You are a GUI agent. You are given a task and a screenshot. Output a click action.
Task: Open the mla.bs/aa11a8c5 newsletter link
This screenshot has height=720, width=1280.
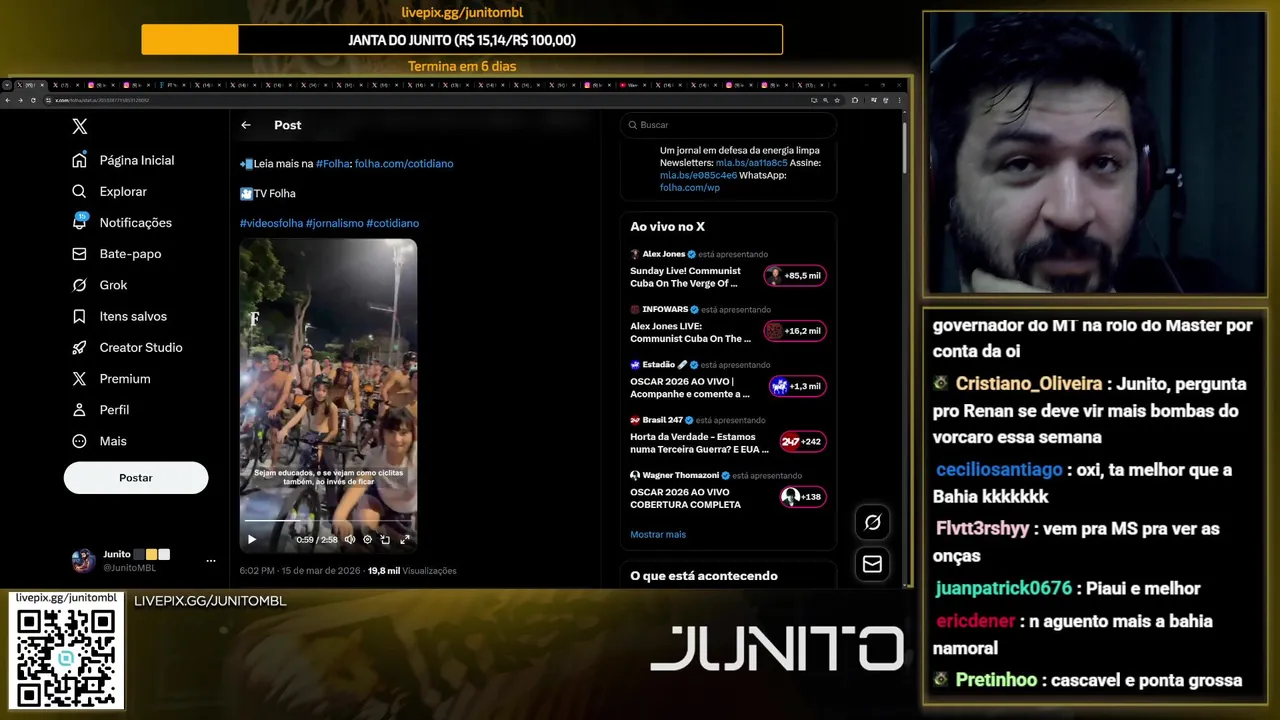pyautogui.click(x=752, y=163)
